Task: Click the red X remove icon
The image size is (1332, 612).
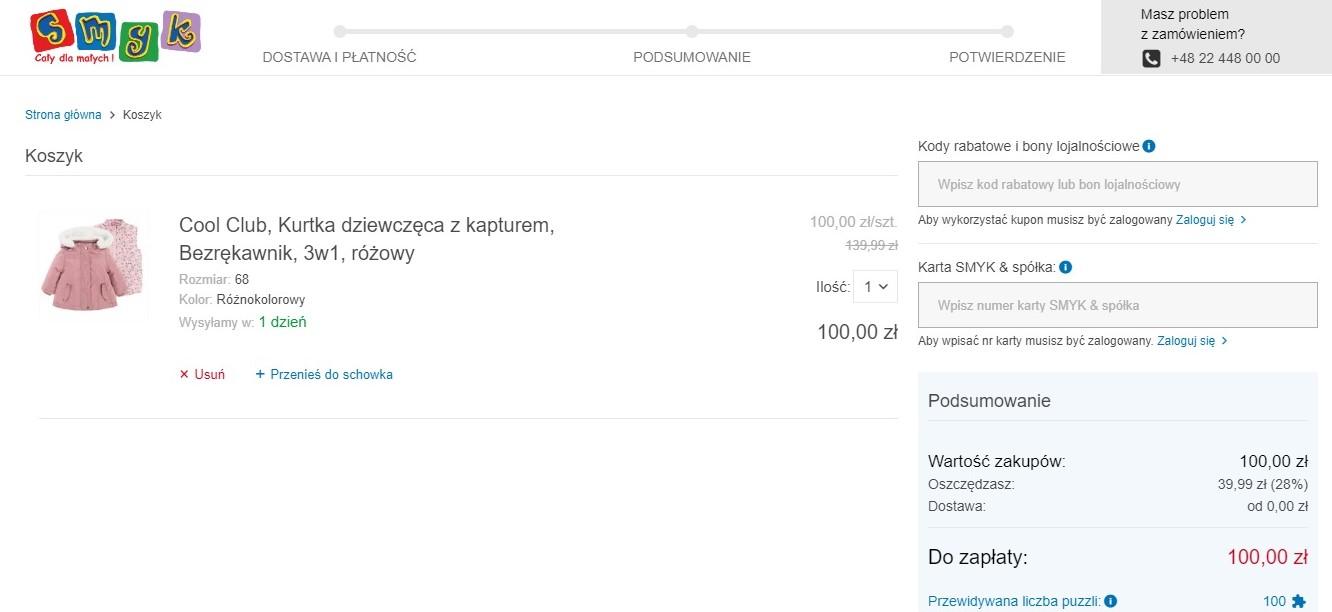Action: coord(184,375)
